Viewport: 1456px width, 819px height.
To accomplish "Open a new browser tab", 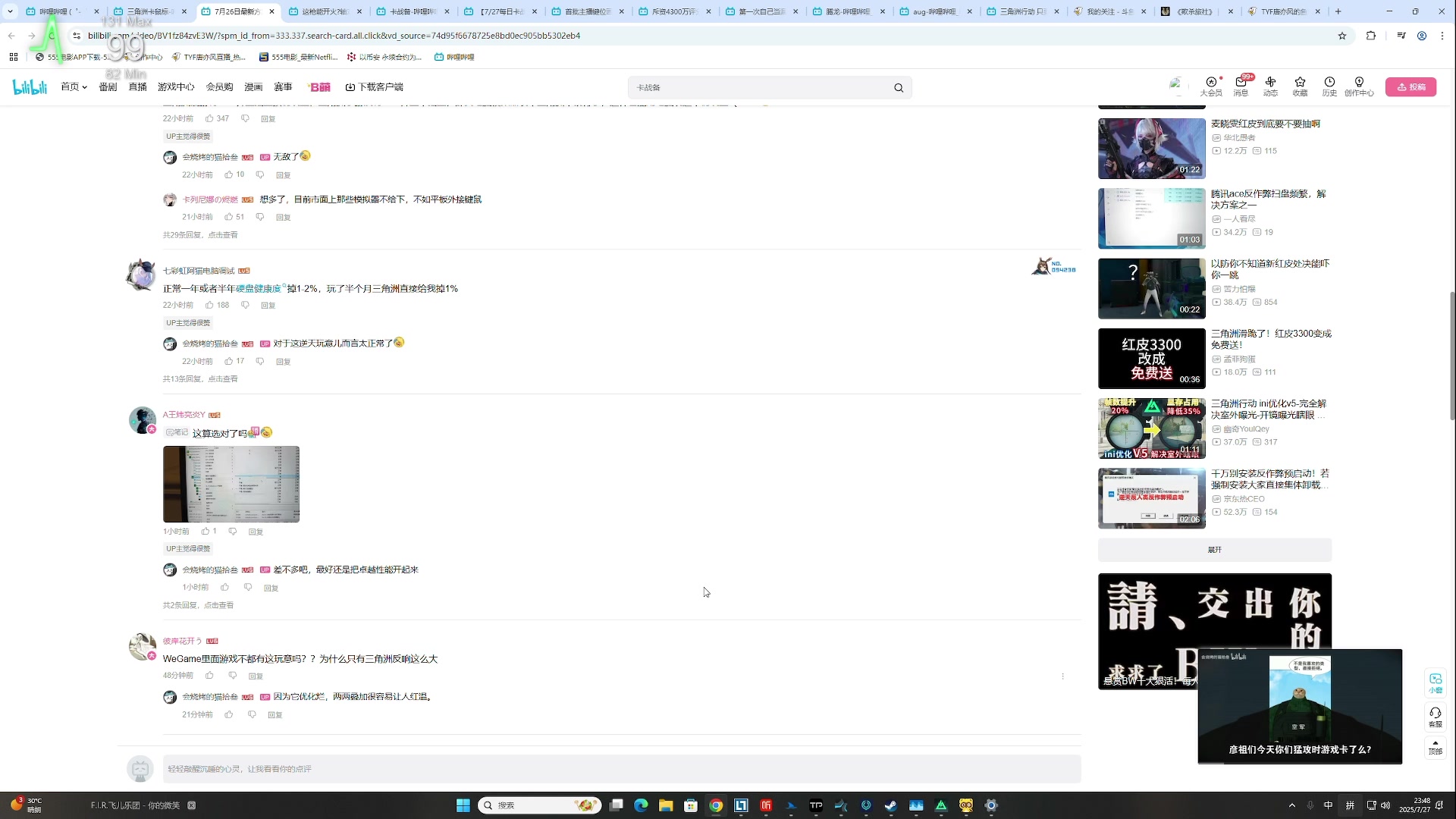I will pyautogui.click(x=1338, y=11).
